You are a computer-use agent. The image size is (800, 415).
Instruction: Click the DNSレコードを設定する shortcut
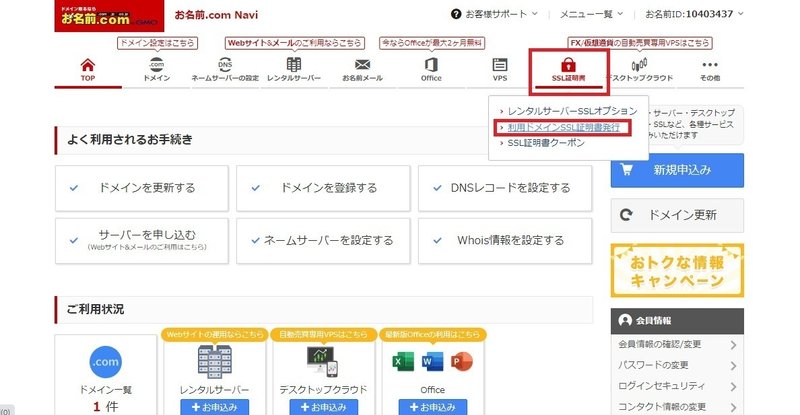tap(505, 188)
